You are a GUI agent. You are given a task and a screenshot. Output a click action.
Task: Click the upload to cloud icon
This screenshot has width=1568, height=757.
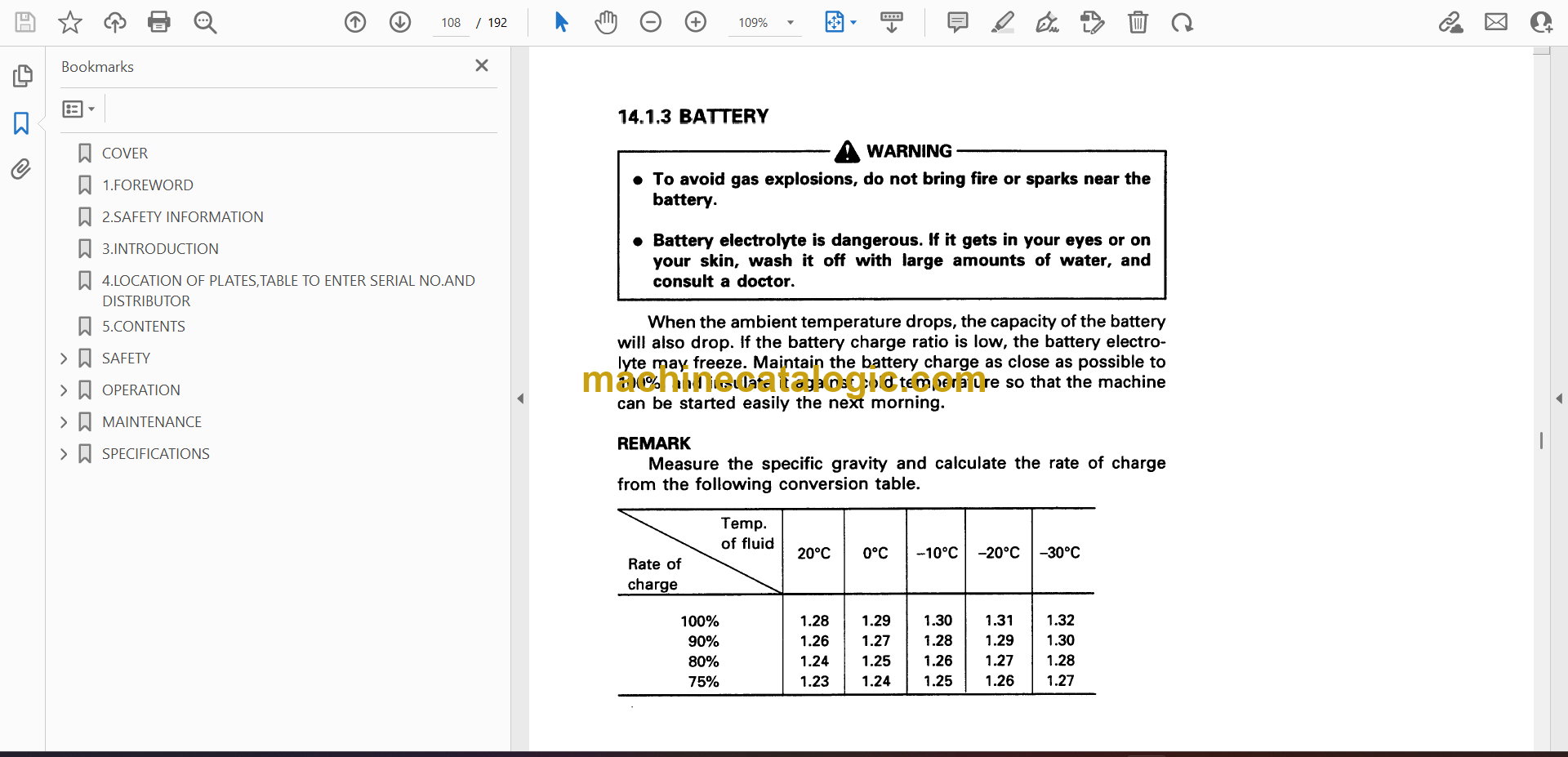[115, 22]
